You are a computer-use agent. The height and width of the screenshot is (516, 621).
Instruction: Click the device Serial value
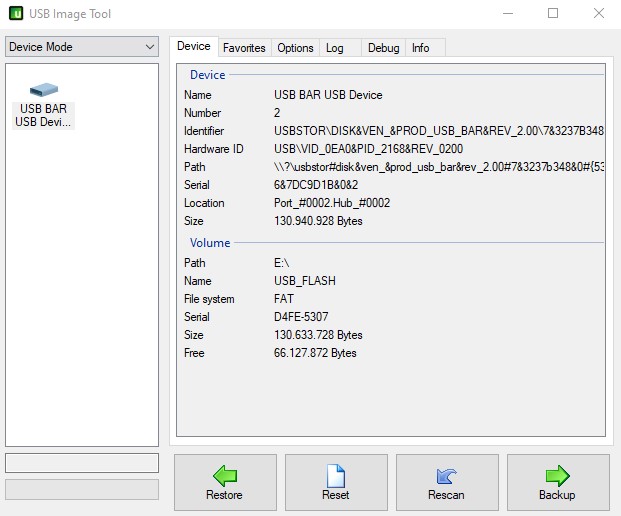(x=313, y=185)
